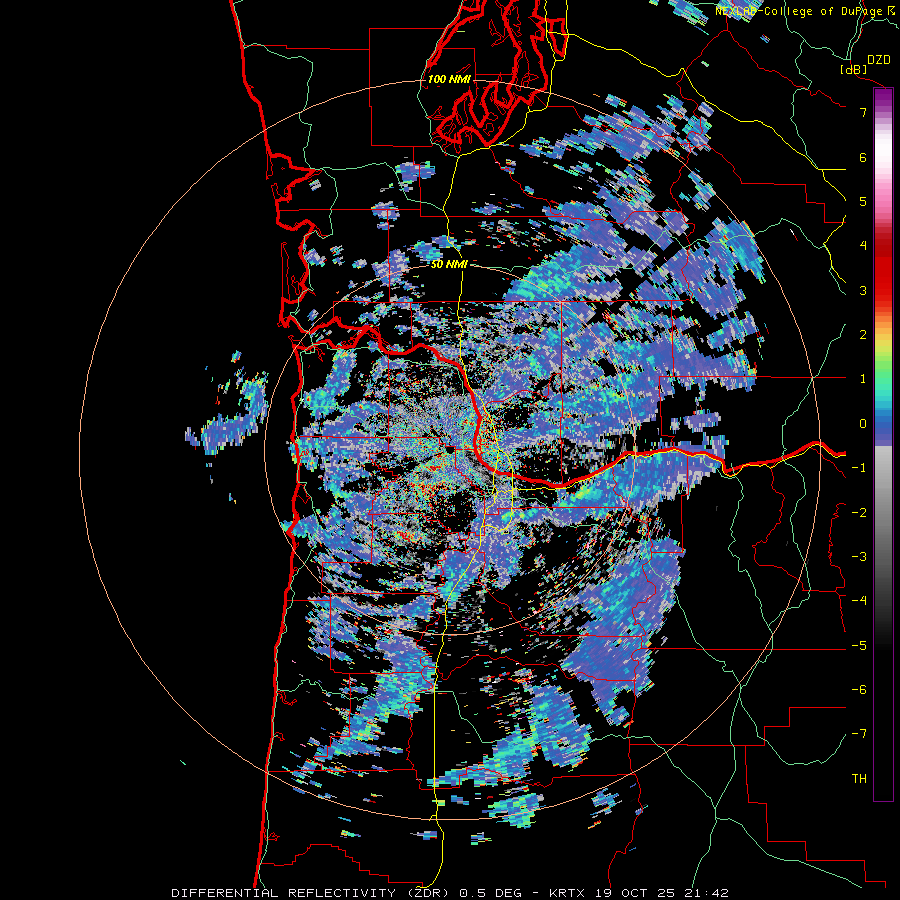
Task: Click the "7" value on color scale
Action: pyautogui.click(x=863, y=112)
